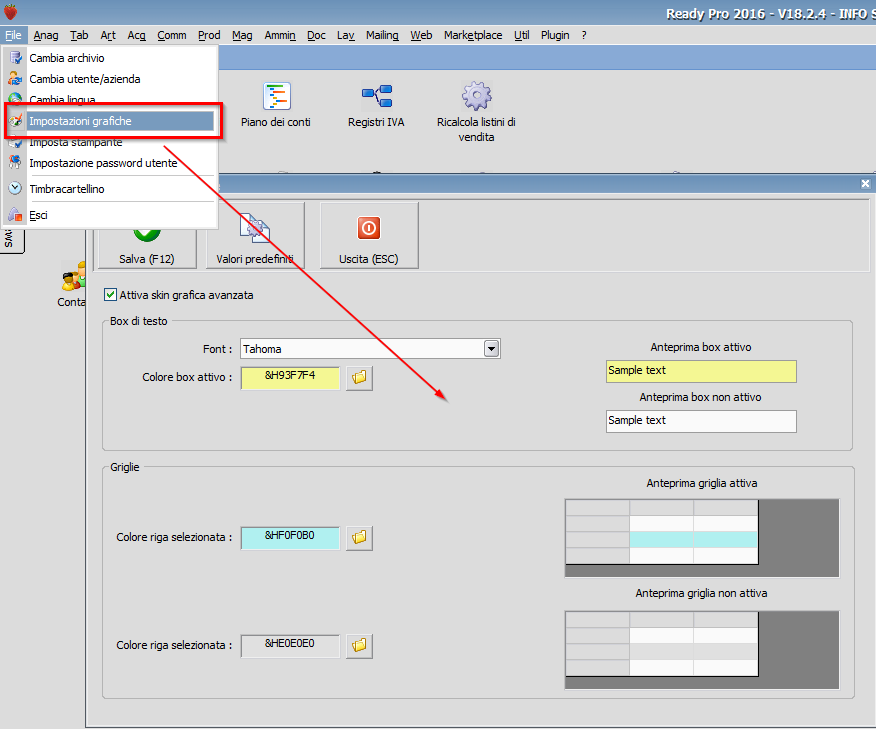876x729 pixels.
Task: Click gray row color swatch &HE0E0E0
Action: pyautogui.click(x=290, y=646)
